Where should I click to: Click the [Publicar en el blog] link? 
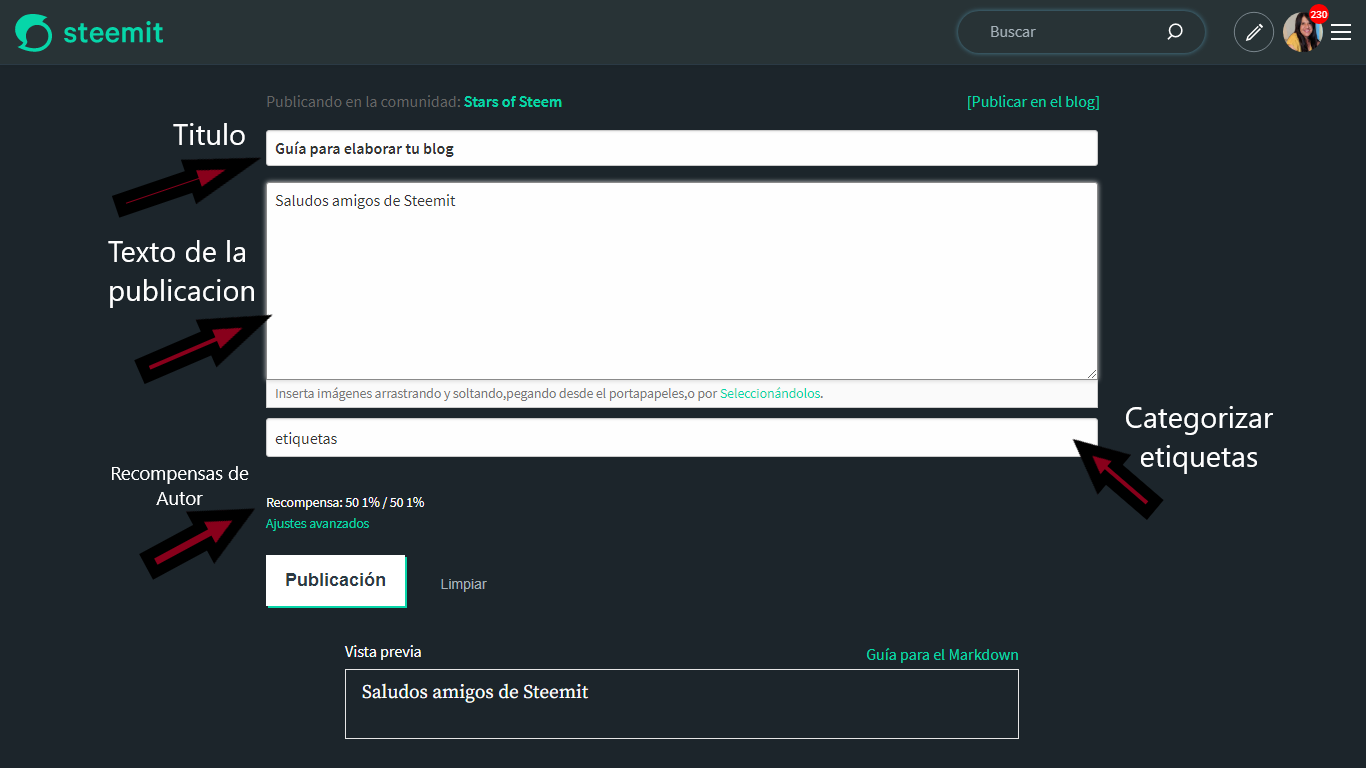[1033, 101]
